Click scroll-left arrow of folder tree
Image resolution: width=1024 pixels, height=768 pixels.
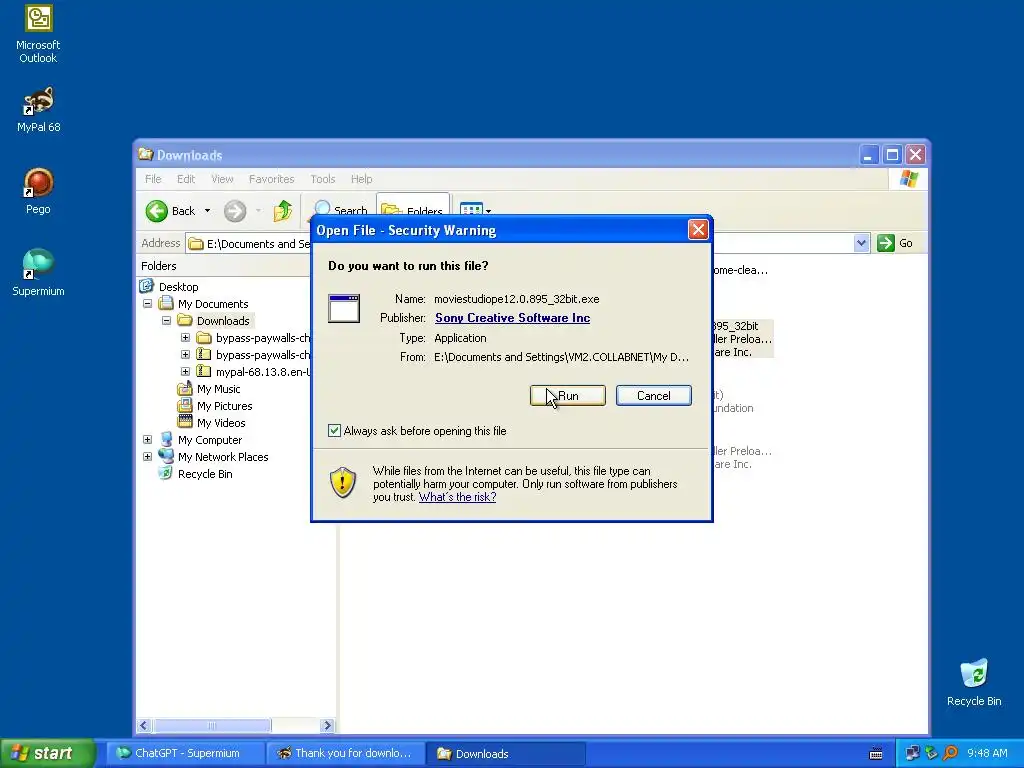point(144,725)
